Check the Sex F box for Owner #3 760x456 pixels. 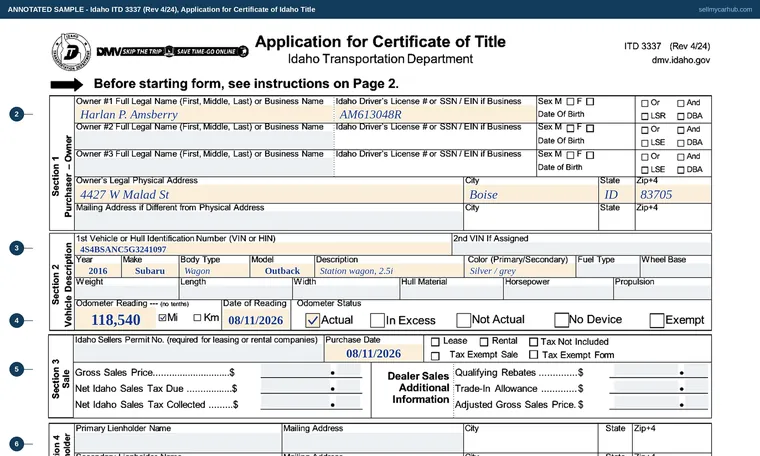coord(590,155)
